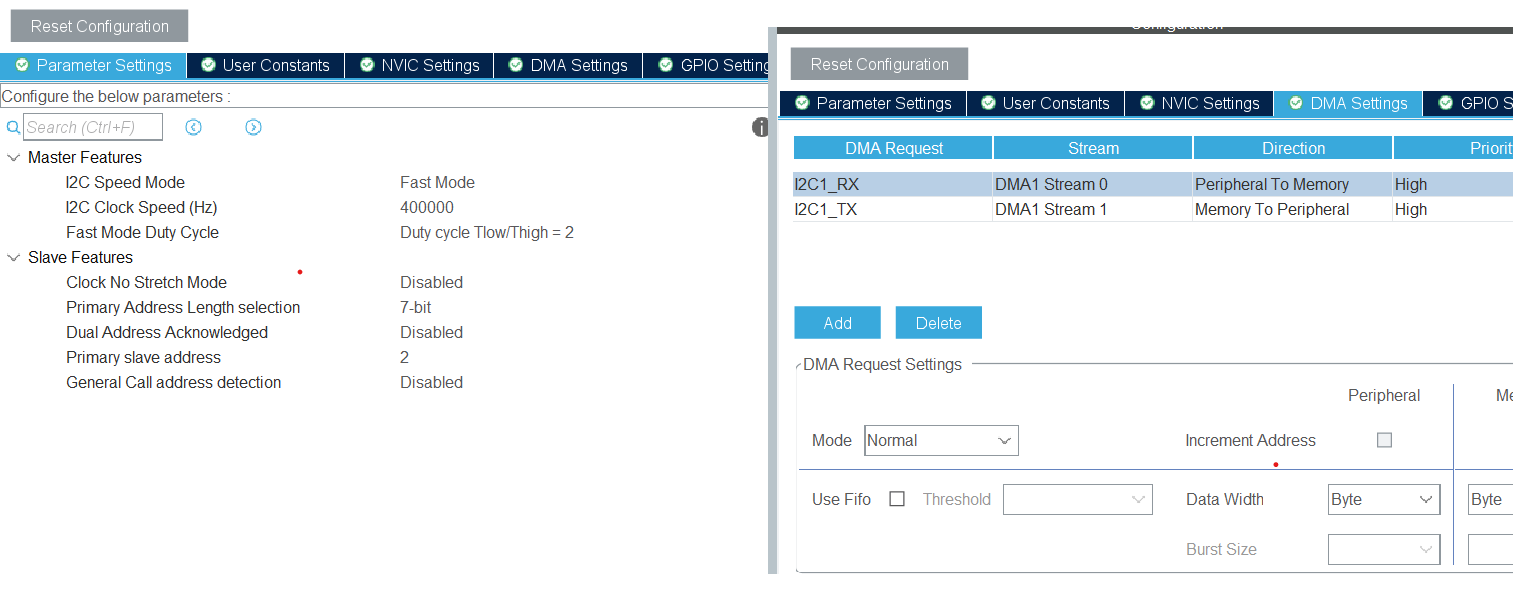The width and height of the screenshot is (1536, 592).
Task: Toggle Peripheral Increment Address checkbox
Action: [x=1384, y=440]
